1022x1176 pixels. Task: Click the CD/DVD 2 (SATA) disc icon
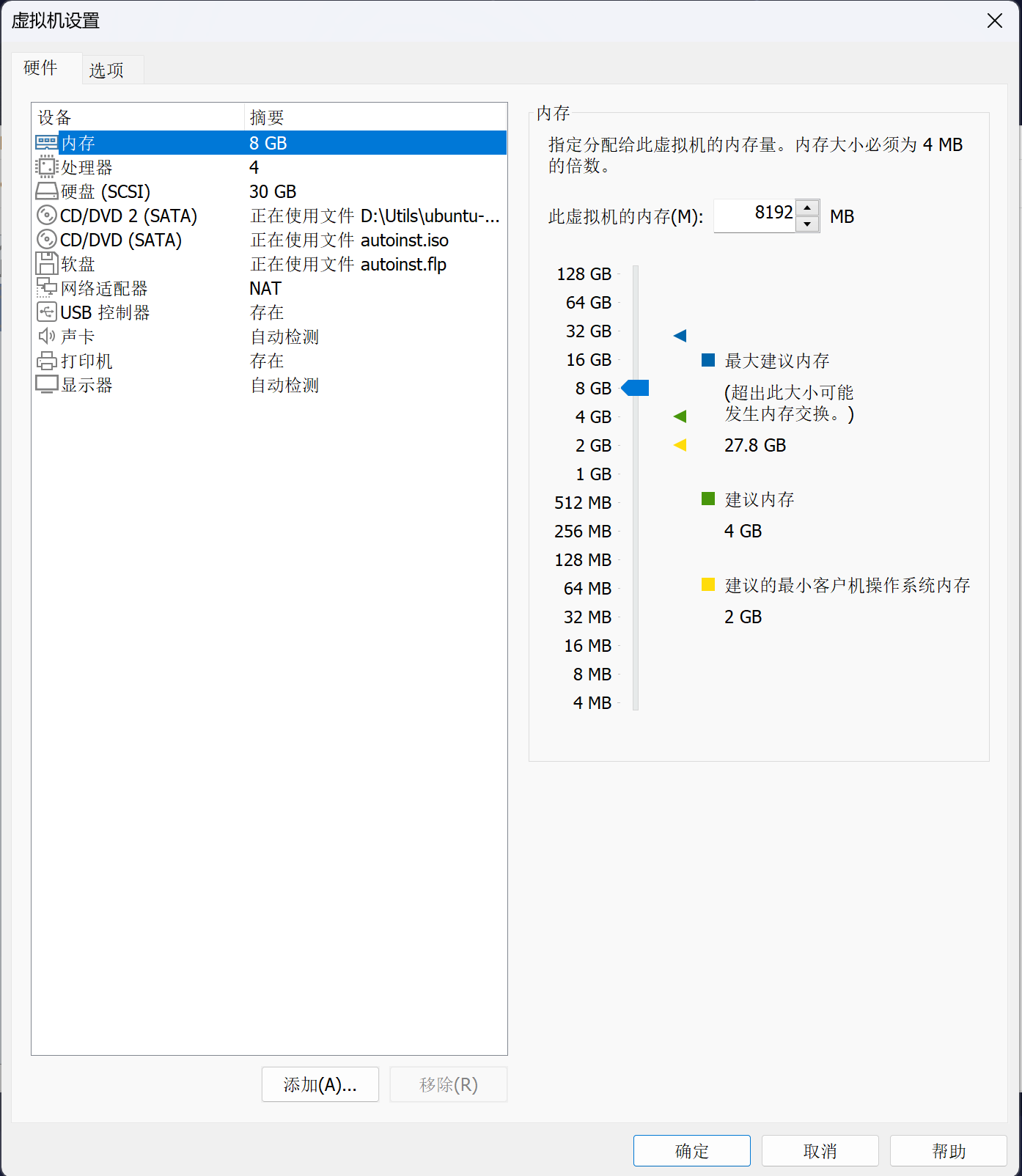pos(47,215)
